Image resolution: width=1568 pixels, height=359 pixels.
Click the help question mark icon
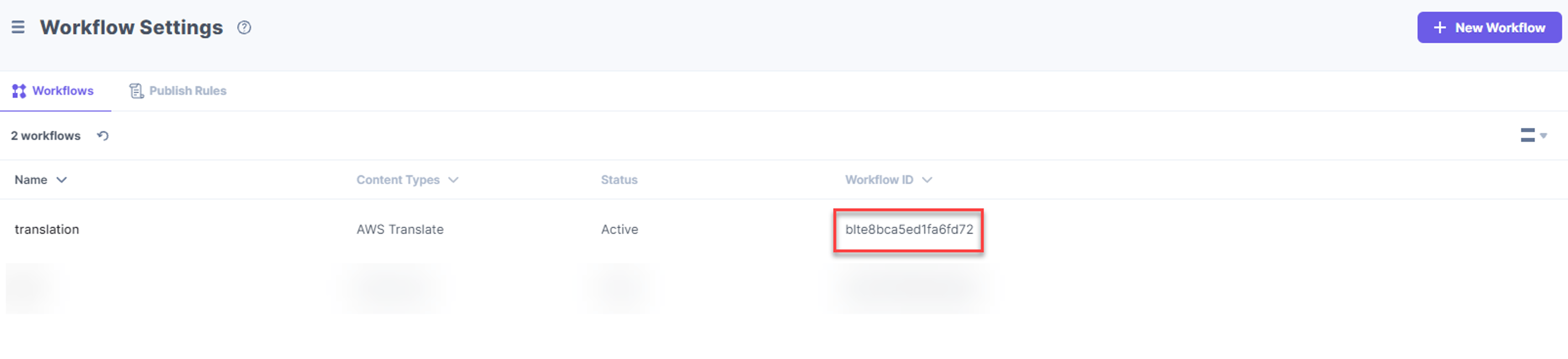click(x=244, y=27)
